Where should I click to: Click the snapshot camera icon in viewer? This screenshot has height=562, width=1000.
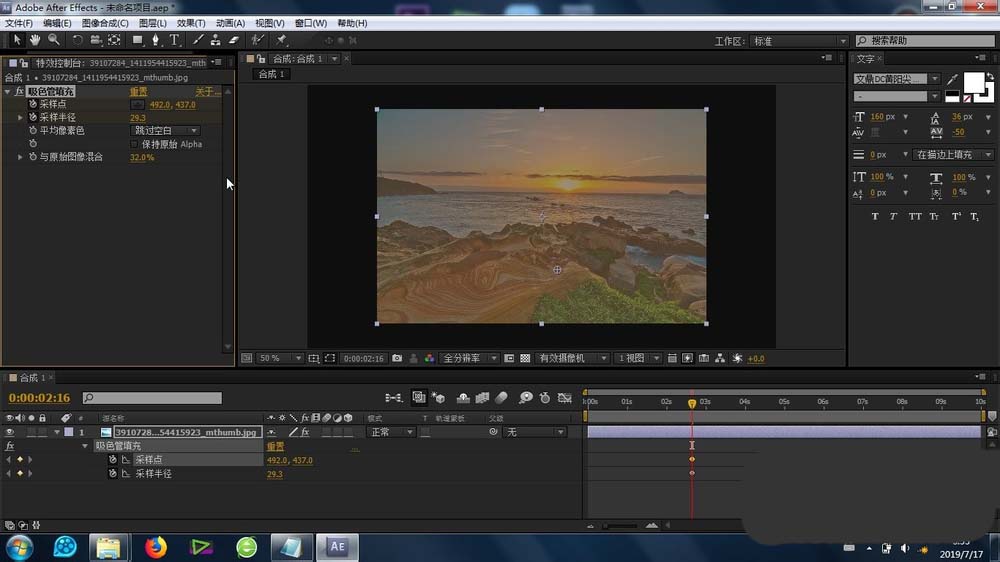point(397,358)
